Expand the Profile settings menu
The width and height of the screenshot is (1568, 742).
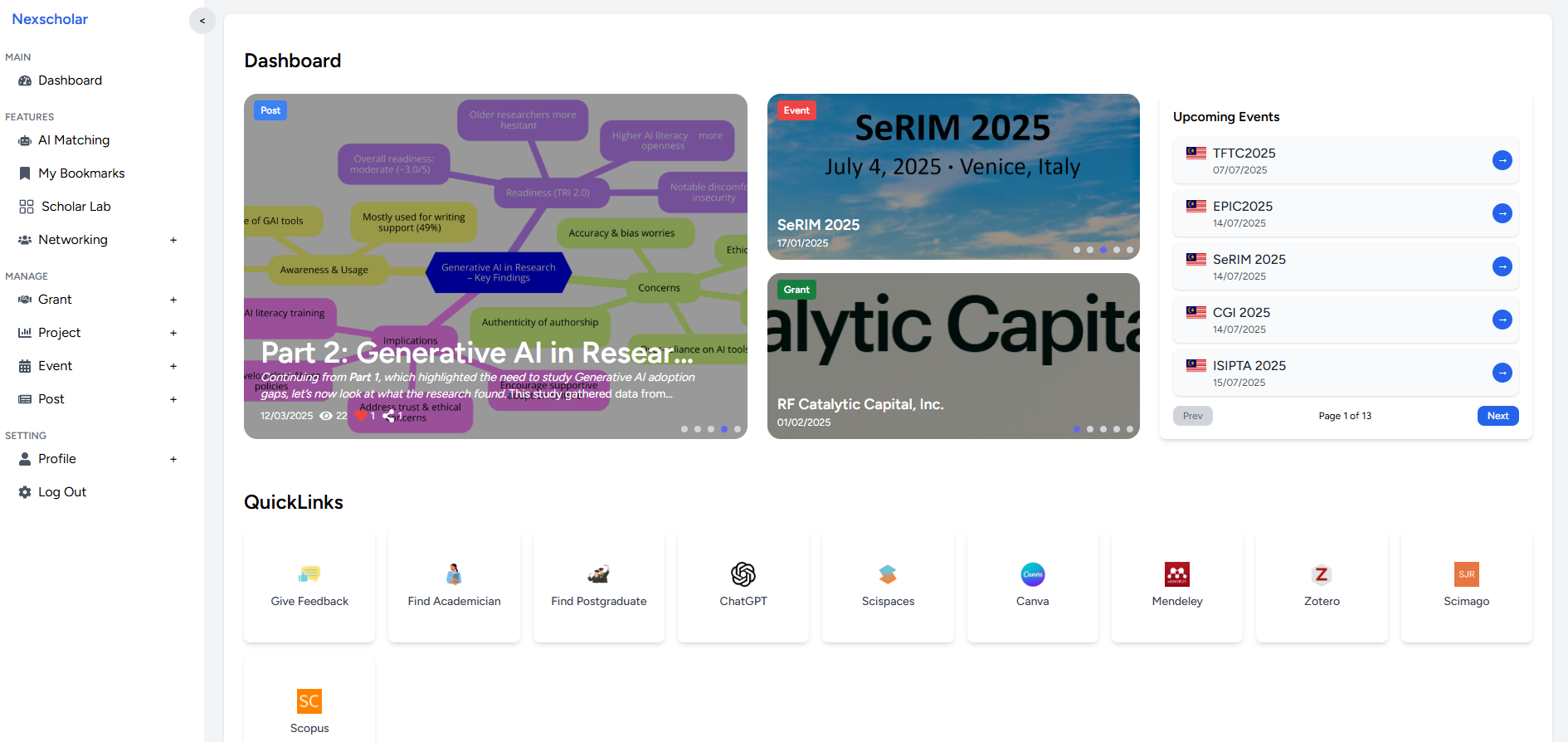pos(173,459)
